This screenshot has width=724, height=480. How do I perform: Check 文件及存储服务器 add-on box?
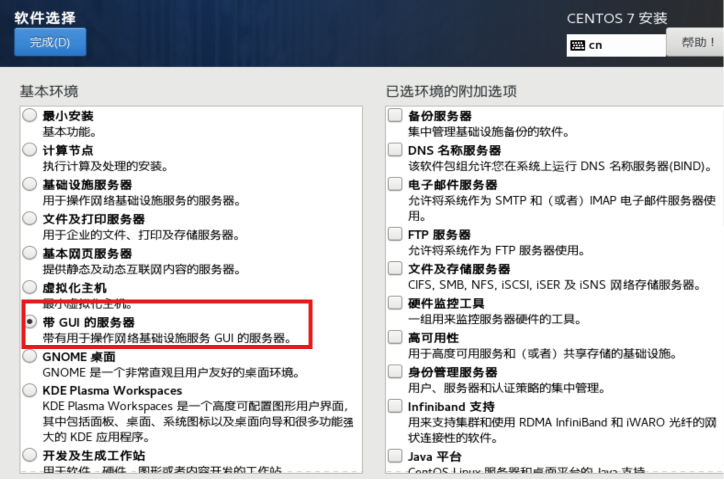point(395,268)
